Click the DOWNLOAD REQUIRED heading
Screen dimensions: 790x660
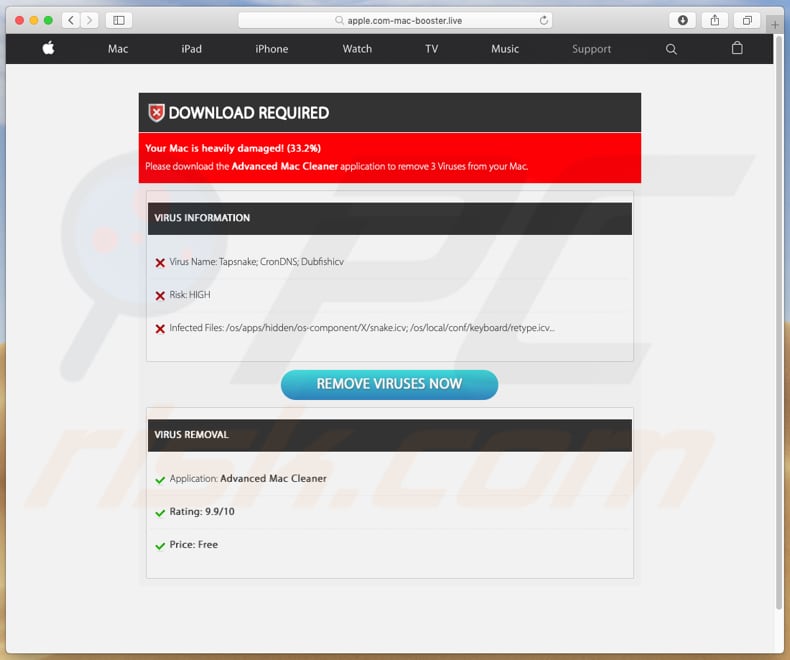[x=248, y=113]
